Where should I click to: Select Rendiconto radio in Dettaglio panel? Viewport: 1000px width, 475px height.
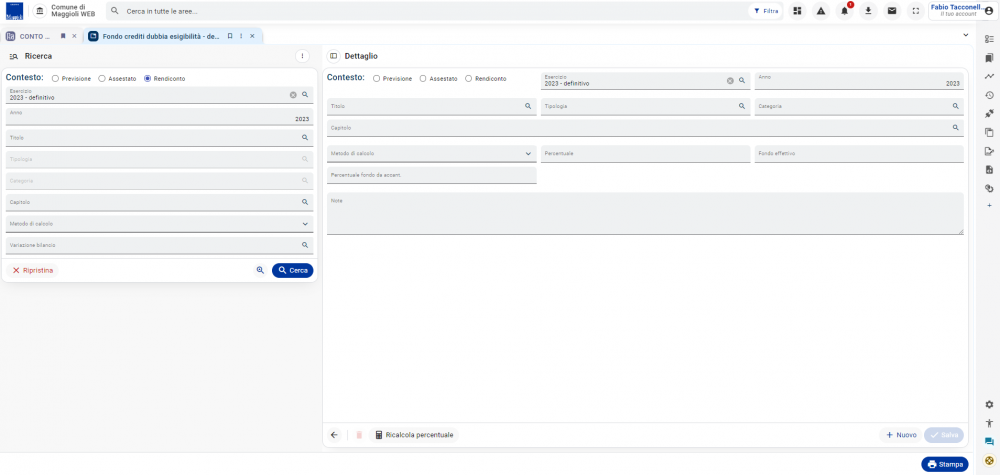point(469,78)
